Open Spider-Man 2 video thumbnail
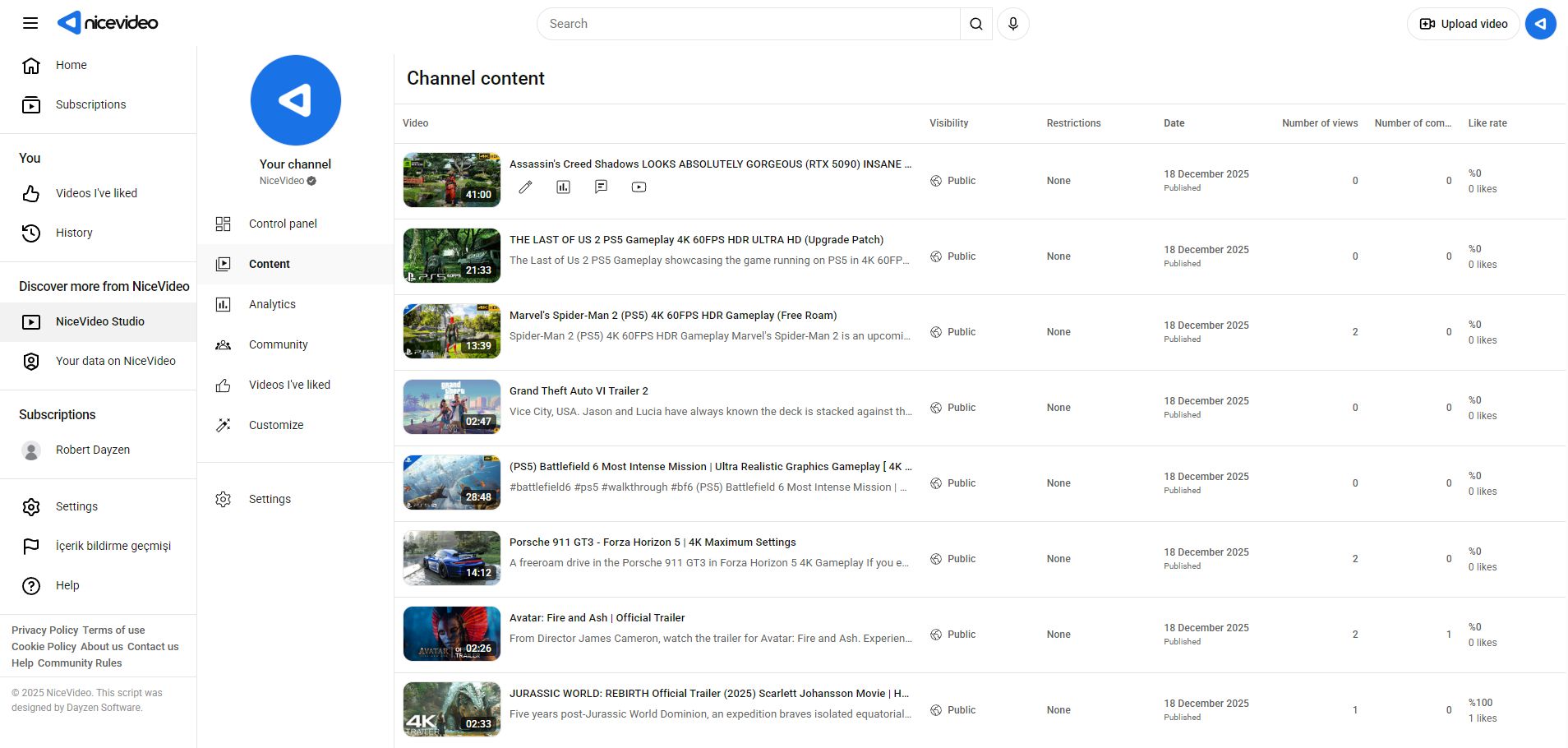The width and height of the screenshot is (1568, 748). point(452,331)
